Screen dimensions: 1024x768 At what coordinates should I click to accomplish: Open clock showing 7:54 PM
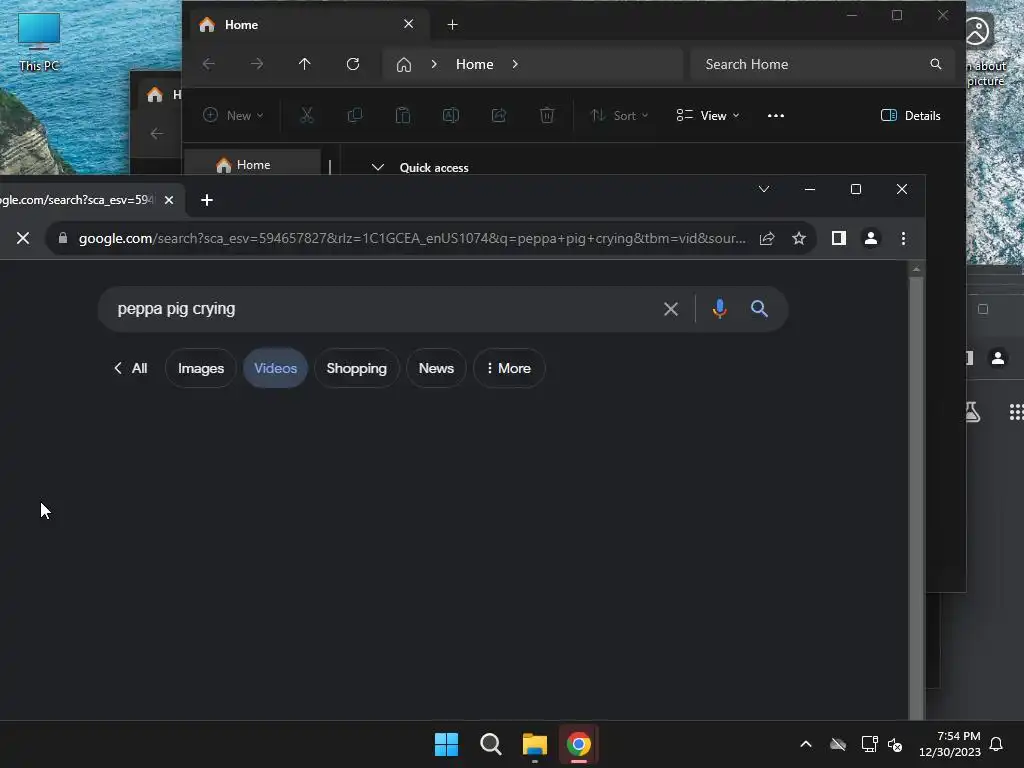tap(950, 744)
